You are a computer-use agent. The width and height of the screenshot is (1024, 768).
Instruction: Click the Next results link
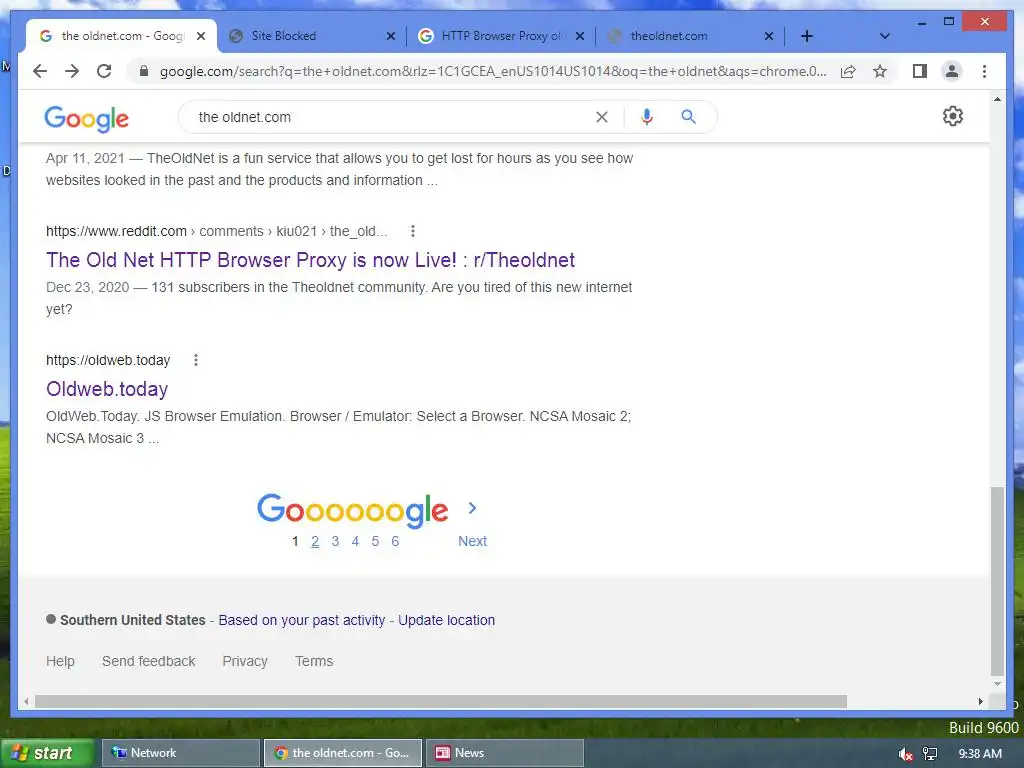pos(472,541)
